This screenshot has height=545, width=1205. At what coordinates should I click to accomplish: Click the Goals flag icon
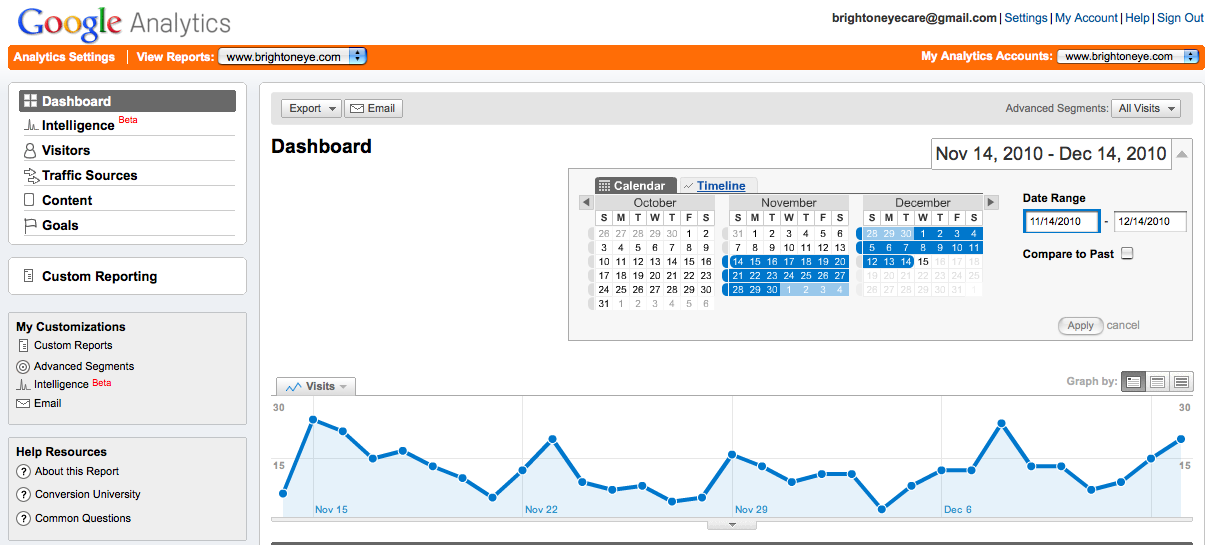coord(30,225)
